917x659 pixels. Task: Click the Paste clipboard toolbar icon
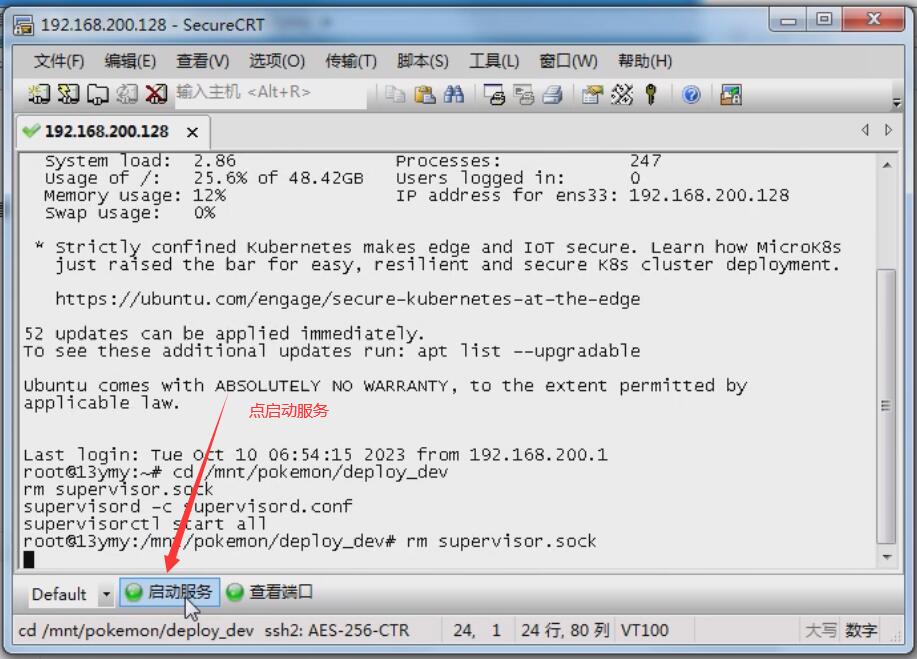(425, 94)
